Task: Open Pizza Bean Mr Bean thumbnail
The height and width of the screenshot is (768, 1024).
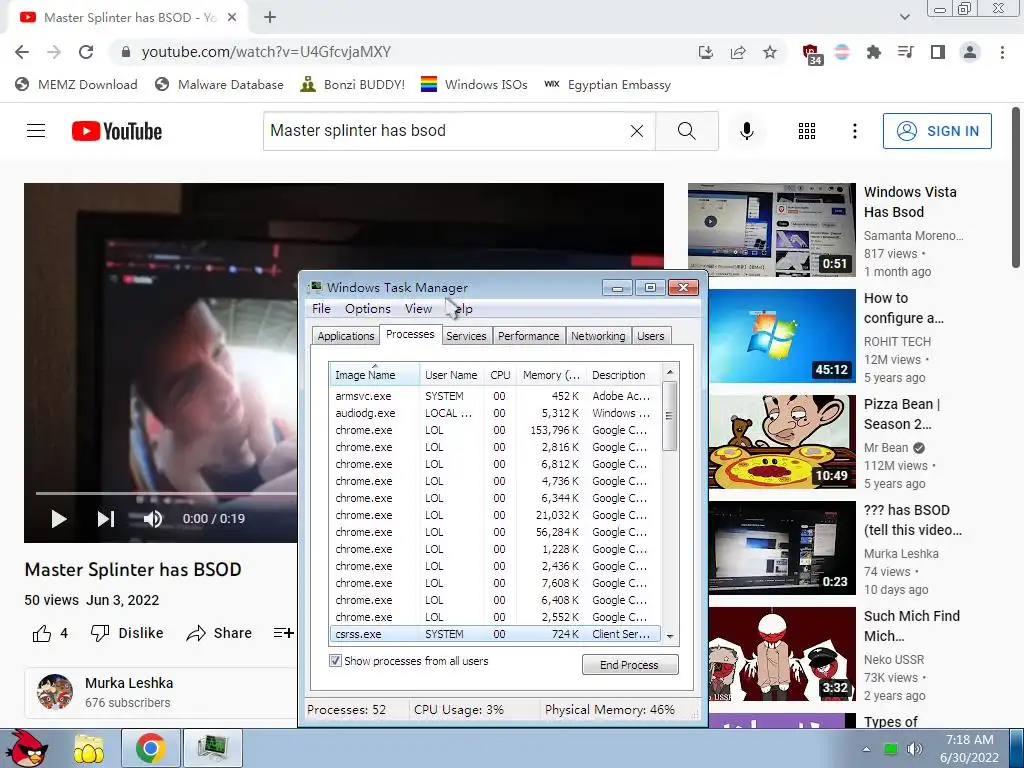Action: (x=782, y=442)
